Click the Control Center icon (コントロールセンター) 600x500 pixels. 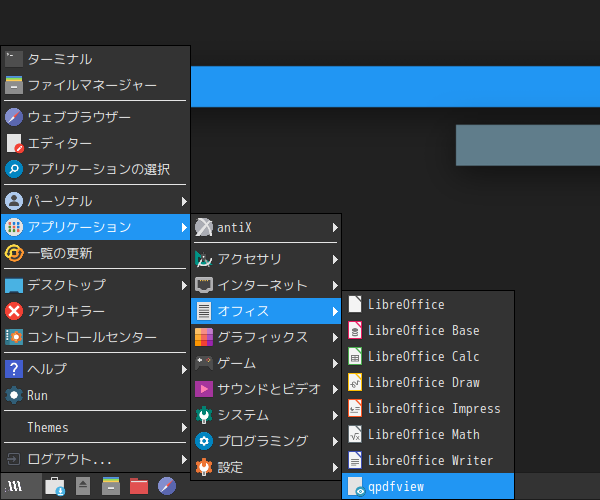tap(14, 337)
